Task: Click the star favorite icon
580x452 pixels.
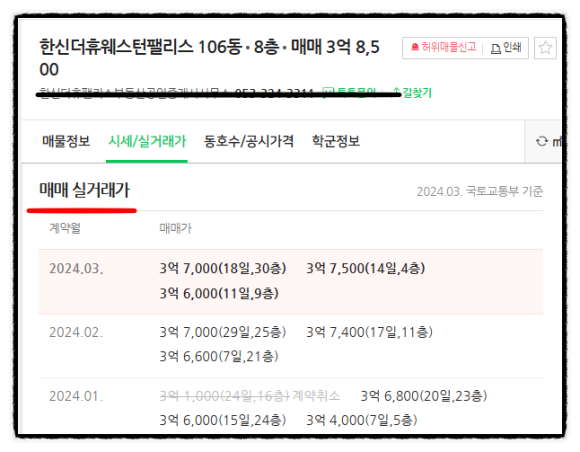Action: click(x=545, y=48)
